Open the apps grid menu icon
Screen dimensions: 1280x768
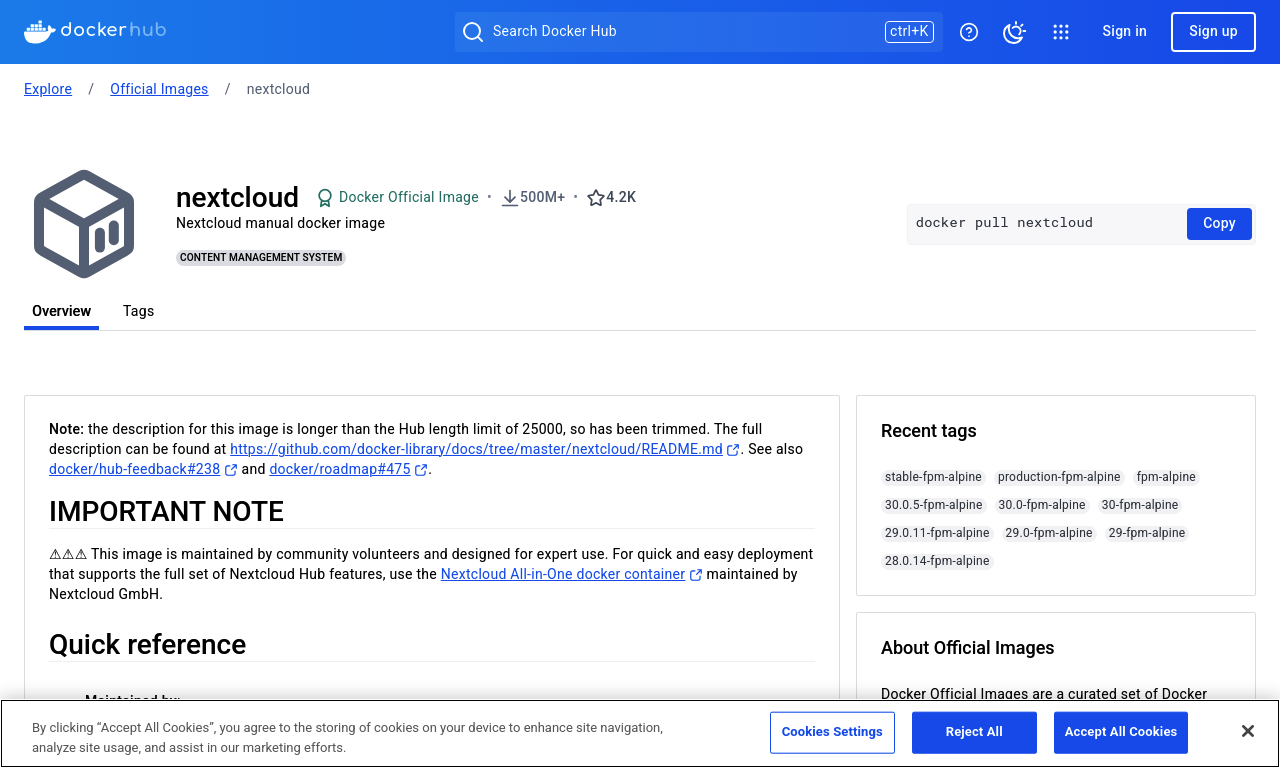click(1061, 32)
